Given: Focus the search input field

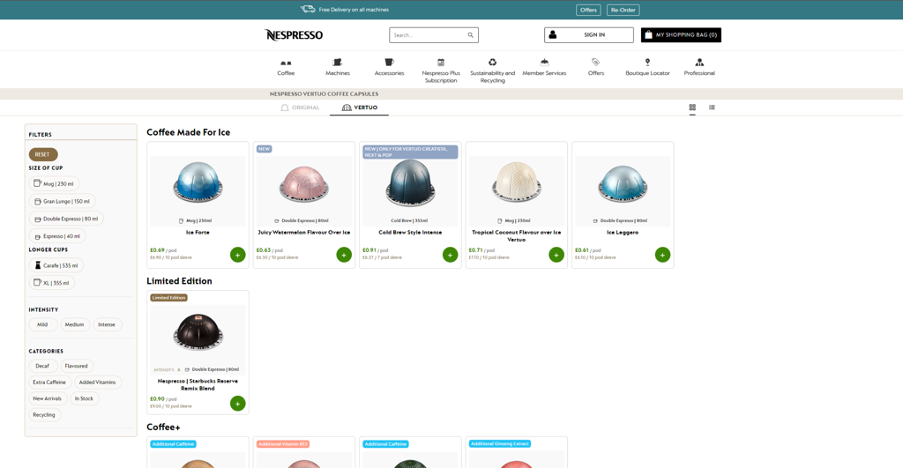Looking at the screenshot, I should pos(428,35).
